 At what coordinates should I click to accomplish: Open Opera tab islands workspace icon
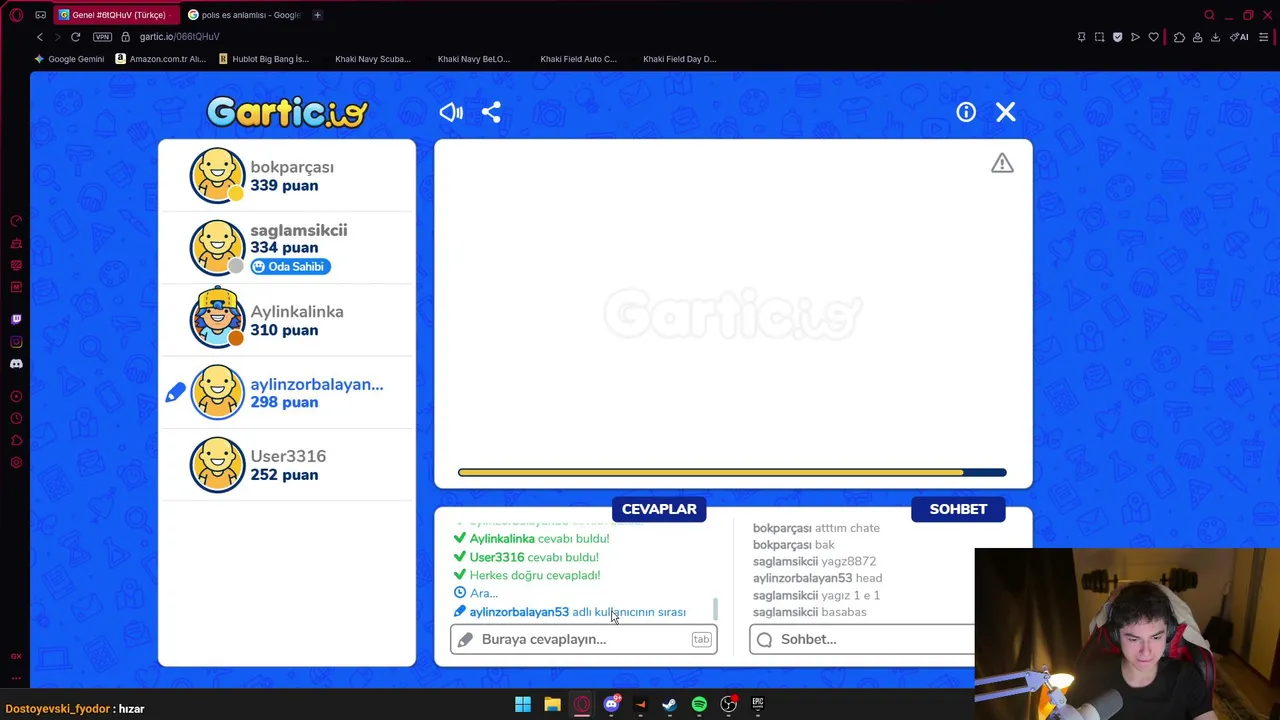pyautogui.click(x=40, y=15)
